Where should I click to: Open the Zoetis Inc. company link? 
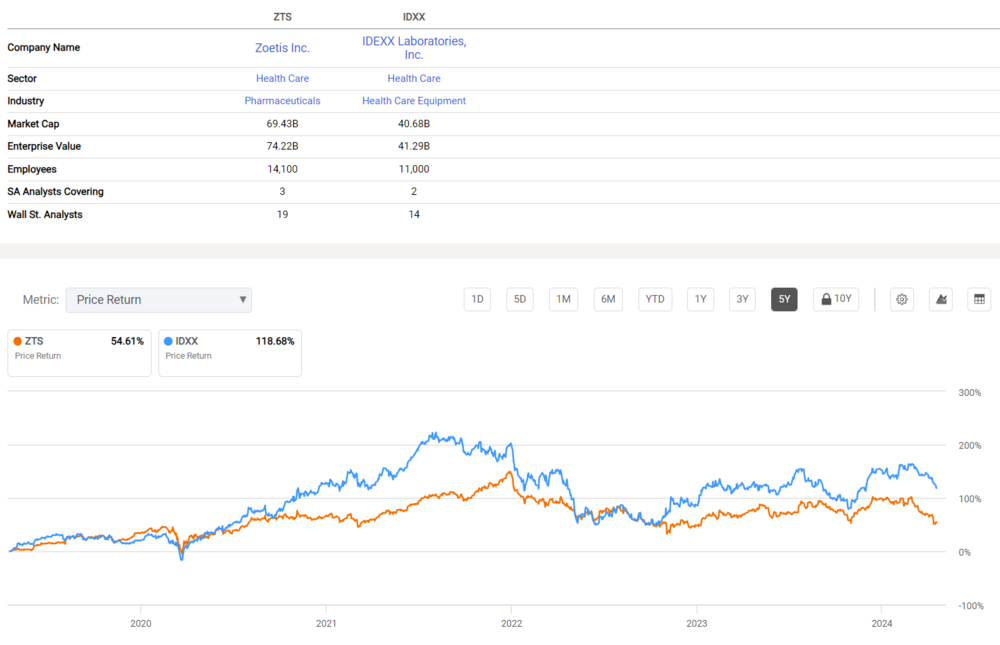282,47
